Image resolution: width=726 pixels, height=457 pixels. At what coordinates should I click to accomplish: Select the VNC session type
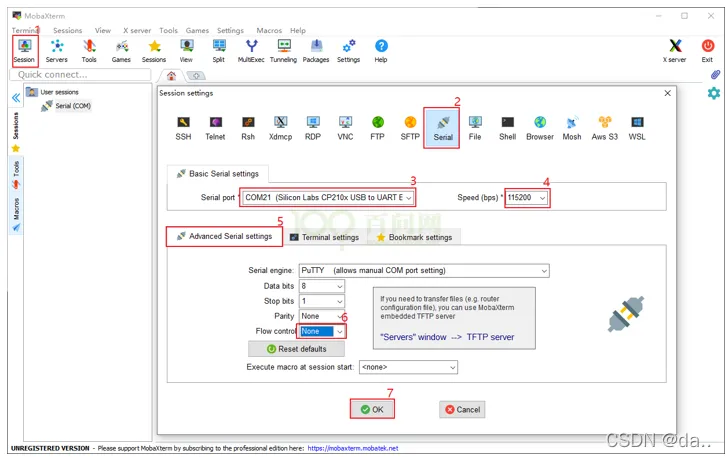345,128
